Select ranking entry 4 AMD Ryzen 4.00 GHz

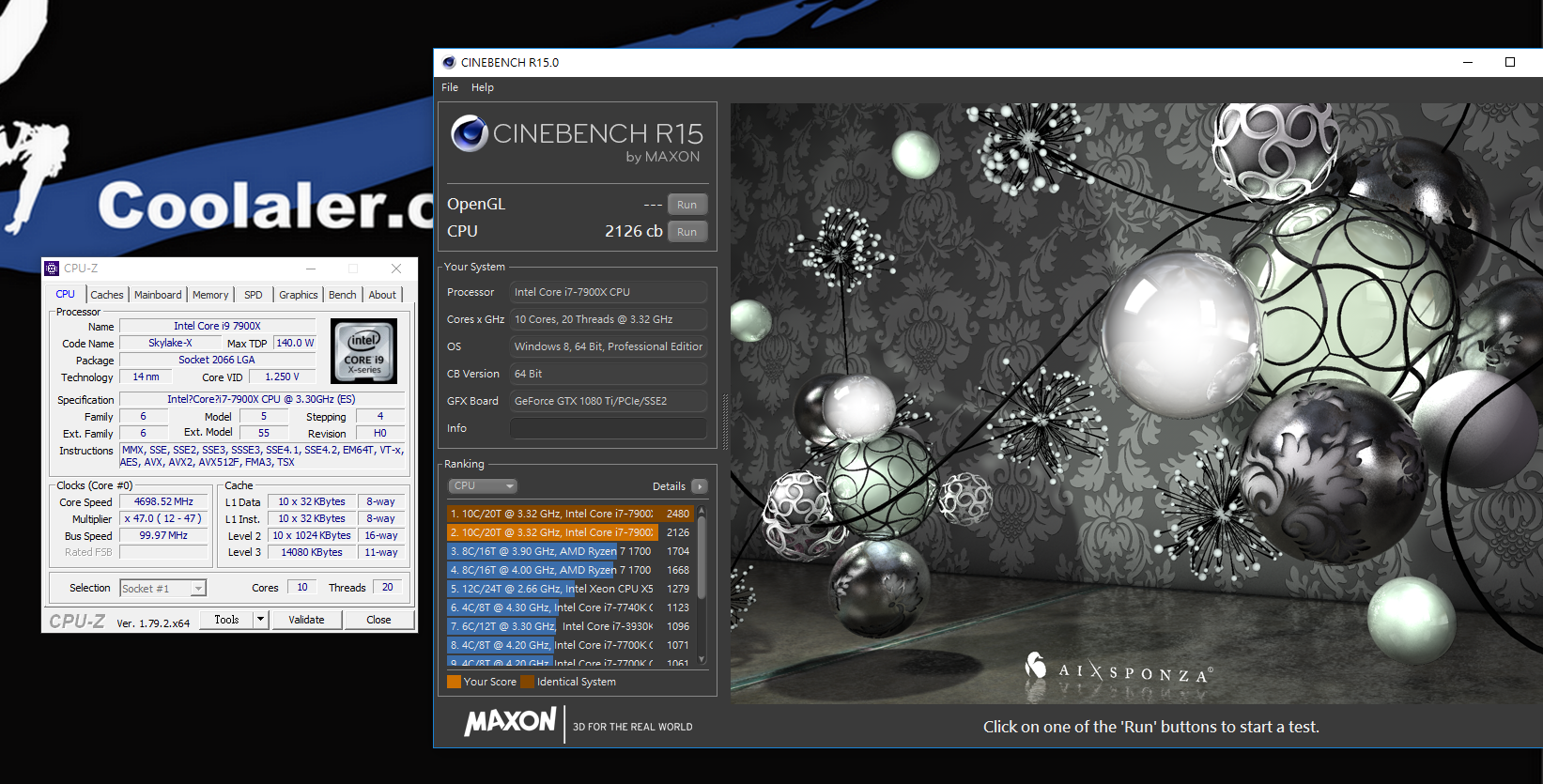coord(570,570)
